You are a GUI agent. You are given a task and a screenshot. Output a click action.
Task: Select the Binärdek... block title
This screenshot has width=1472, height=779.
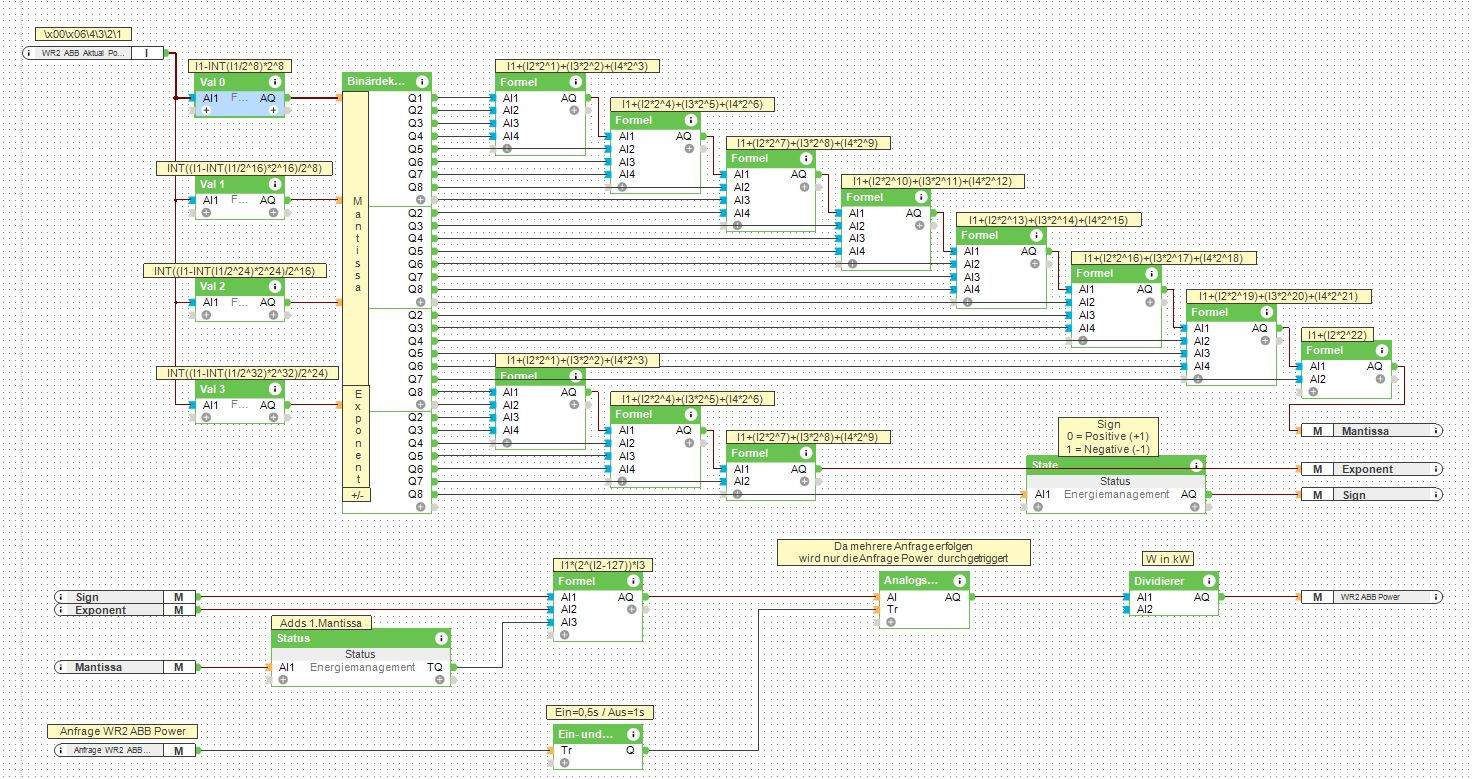click(376, 81)
